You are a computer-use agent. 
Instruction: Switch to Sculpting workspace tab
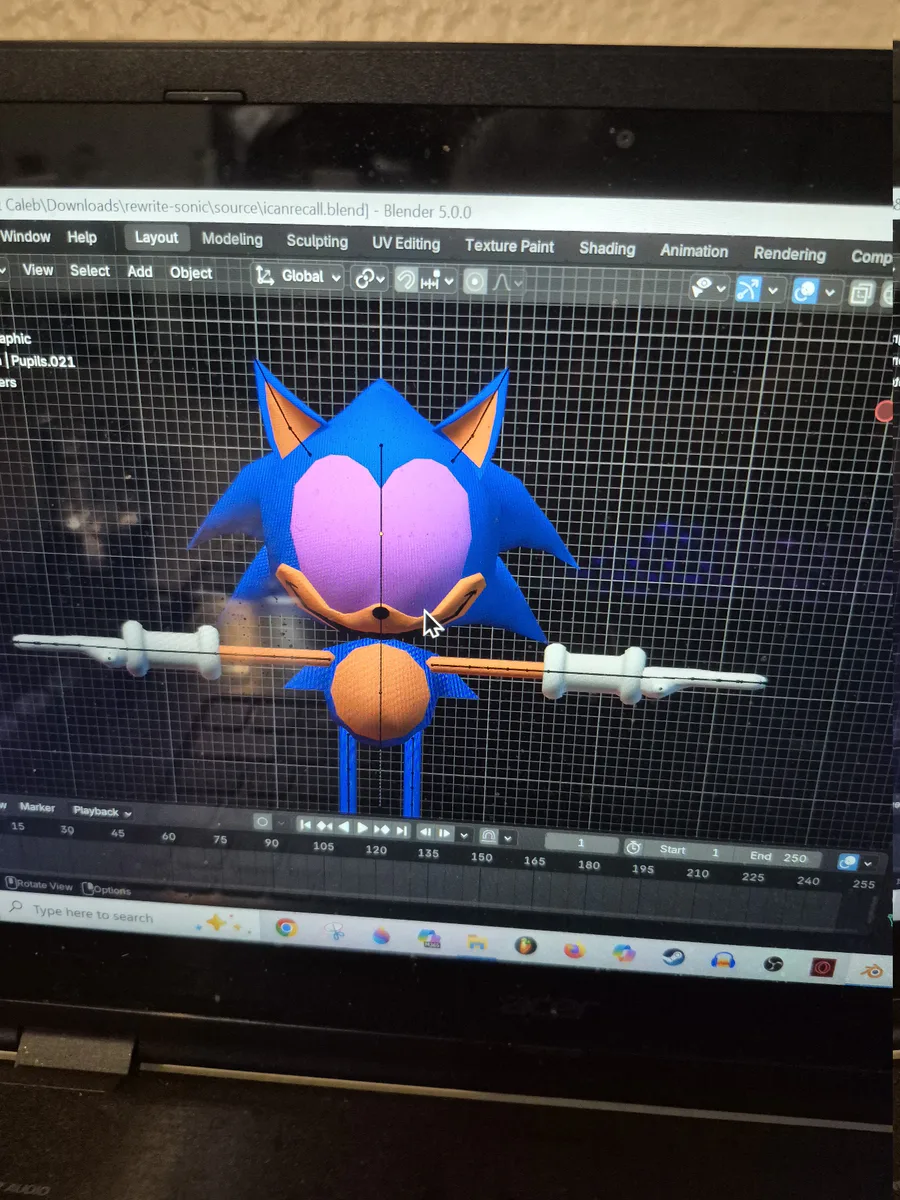coord(317,242)
